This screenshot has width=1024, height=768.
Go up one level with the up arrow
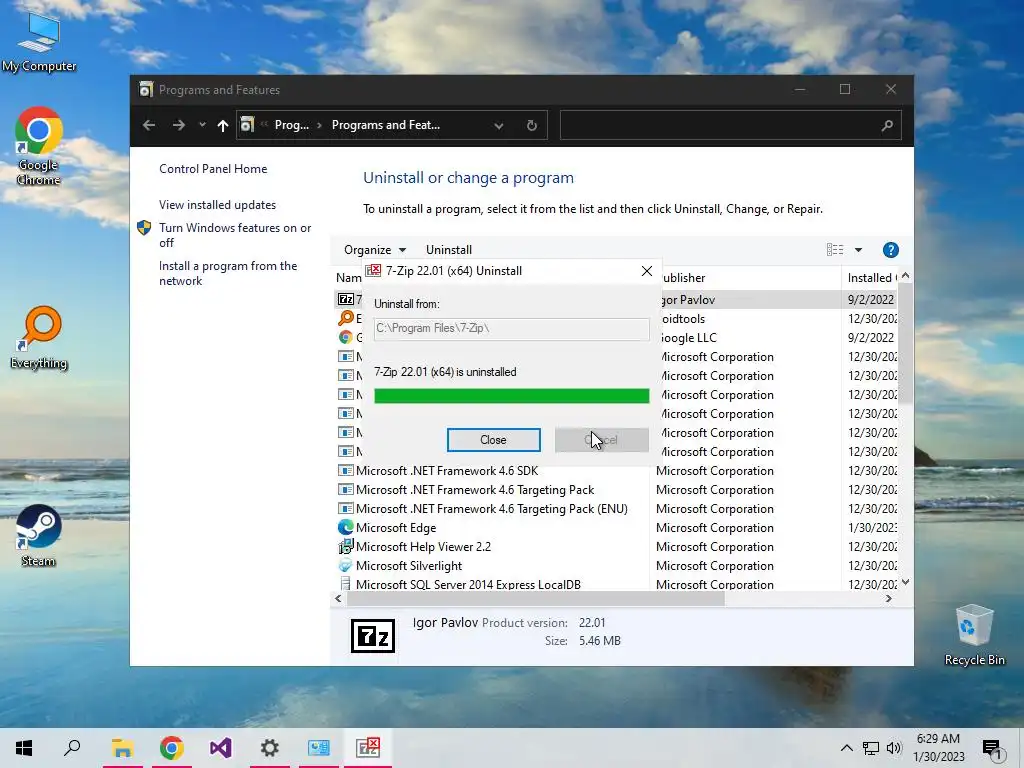[x=223, y=125]
